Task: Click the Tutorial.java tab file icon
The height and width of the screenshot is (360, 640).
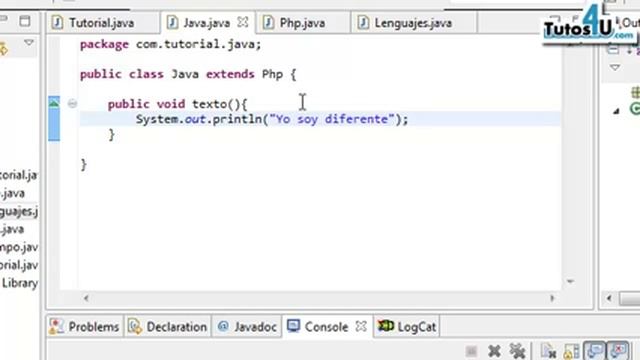Action: pos(57,22)
